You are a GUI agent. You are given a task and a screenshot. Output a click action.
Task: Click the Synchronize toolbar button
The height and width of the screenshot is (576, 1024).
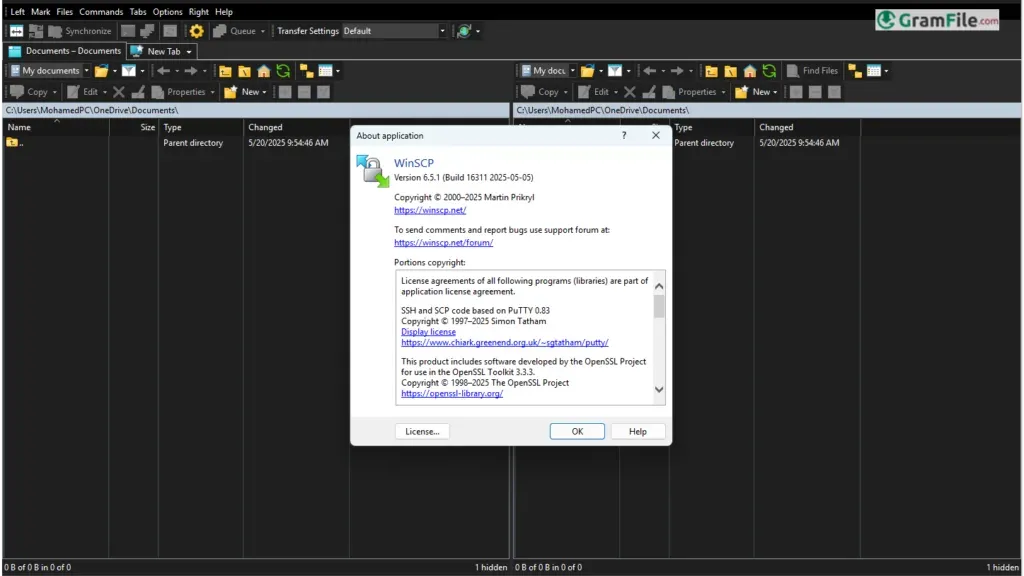point(80,31)
